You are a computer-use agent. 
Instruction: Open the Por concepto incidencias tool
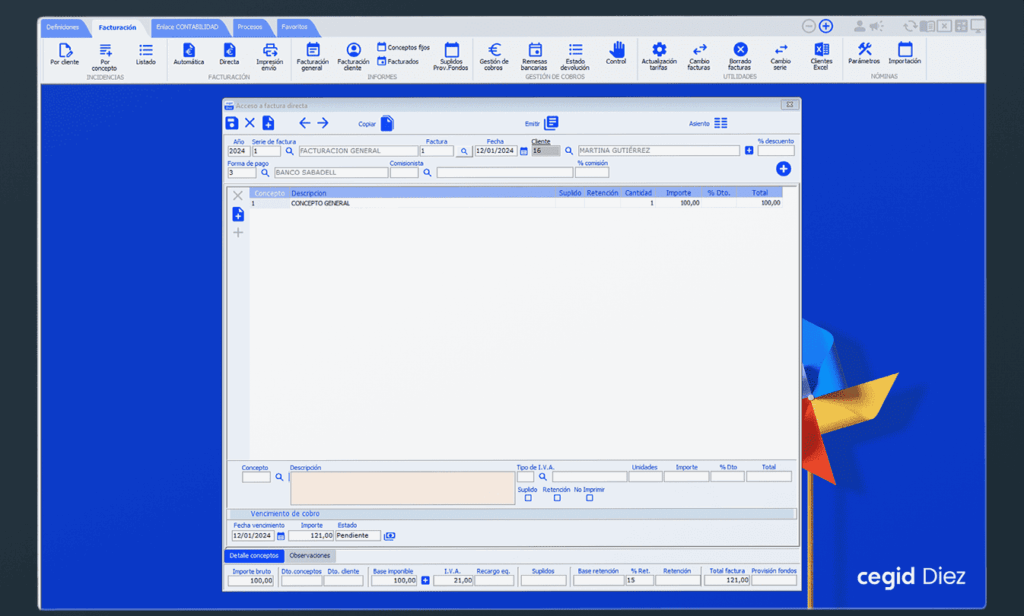[x=104, y=57]
